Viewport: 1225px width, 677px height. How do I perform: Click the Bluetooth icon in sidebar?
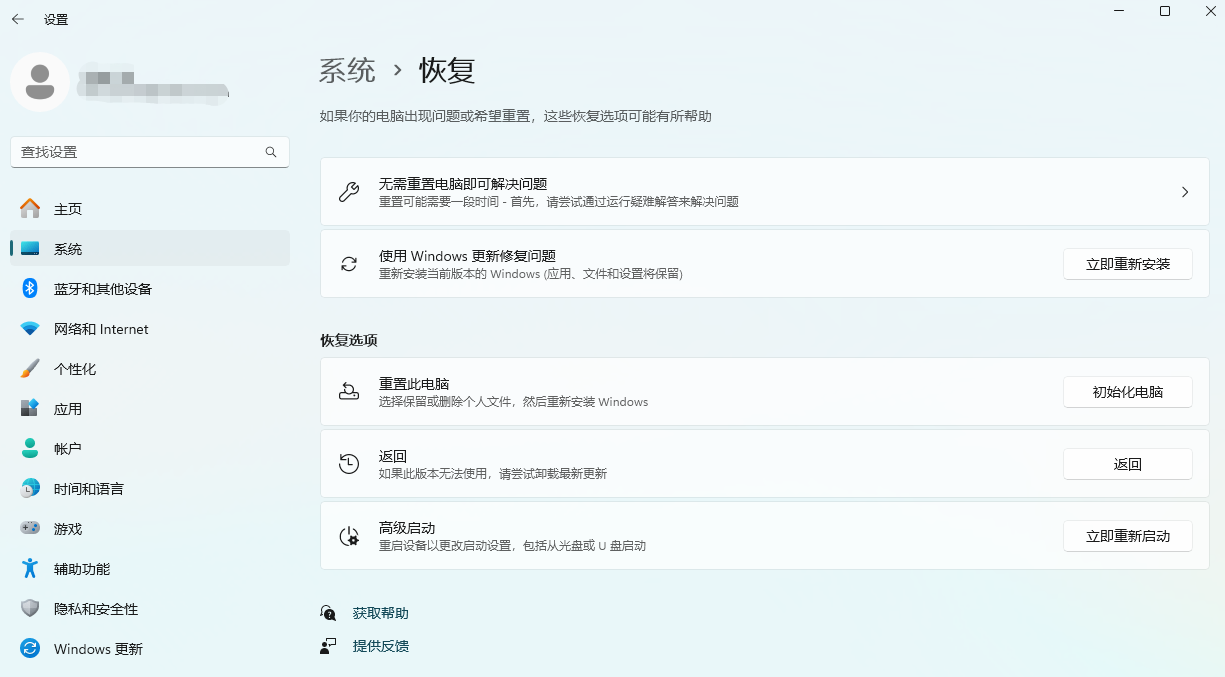(30, 289)
